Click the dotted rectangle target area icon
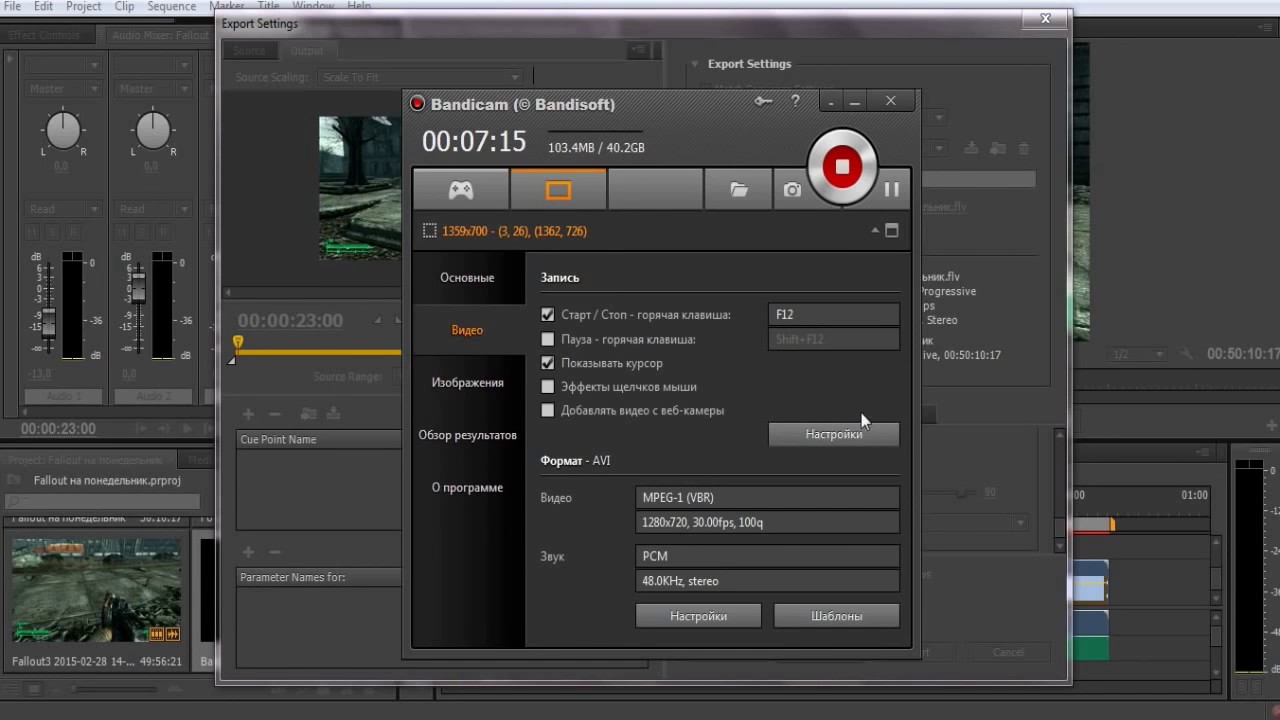1280x720 pixels. (x=429, y=231)
